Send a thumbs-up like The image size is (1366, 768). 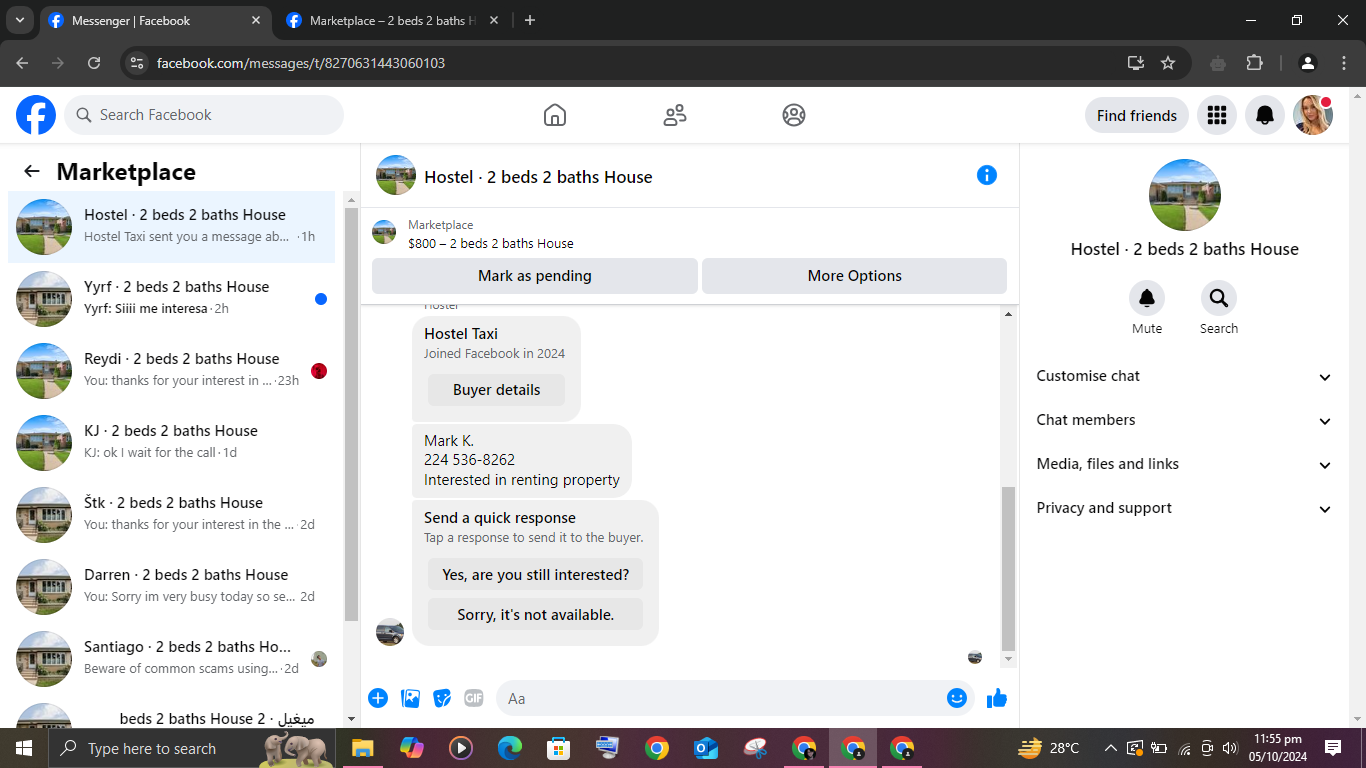click(x=997, y=698)
